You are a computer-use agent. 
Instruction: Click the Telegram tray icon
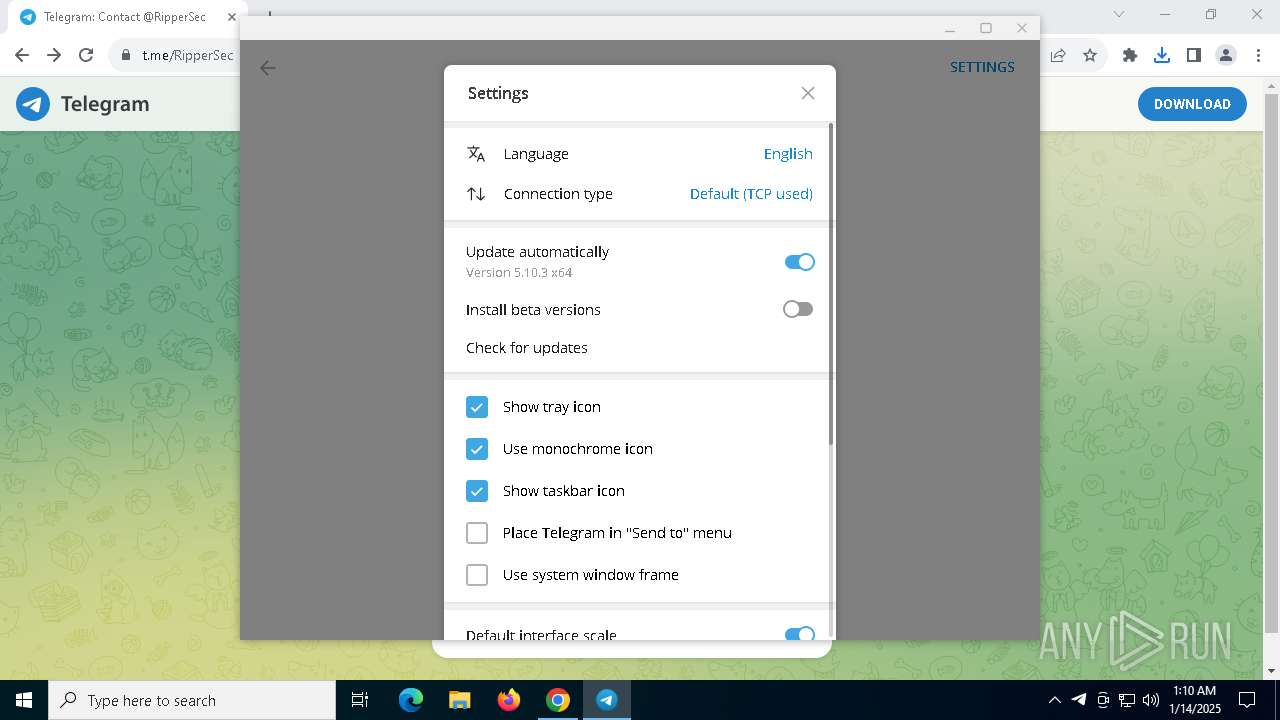(x=1079, y=700)
